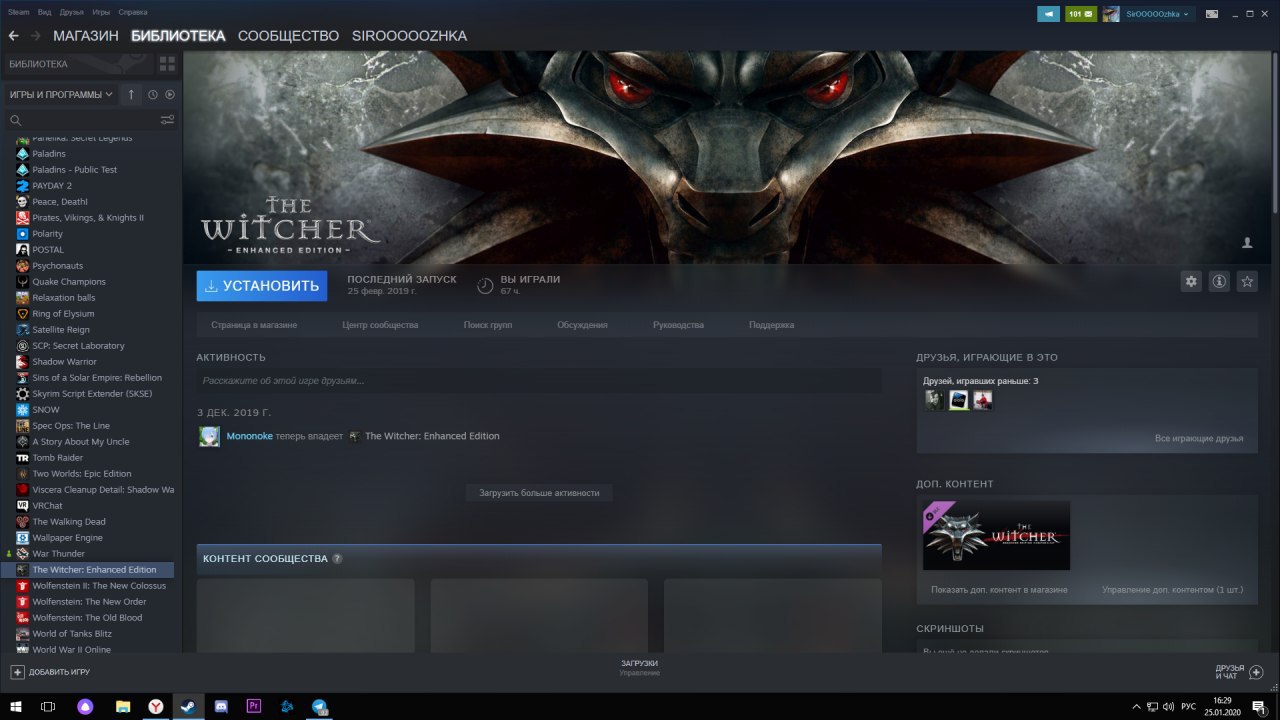Open Mononoke's profile link
The width and height of the screenshot is (1280, 720).
pyautogui.click(x=250, y=436)
